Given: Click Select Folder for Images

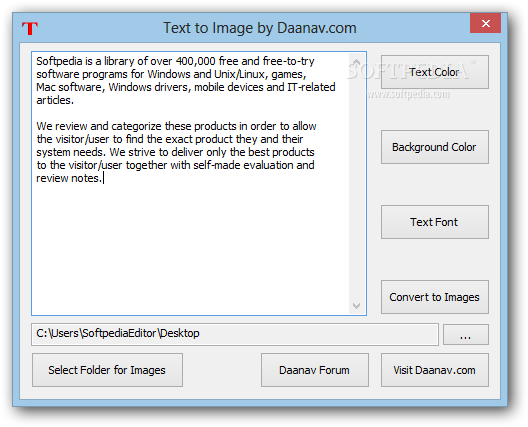Looking at the screenshot, I should click(x=107, y=370).
